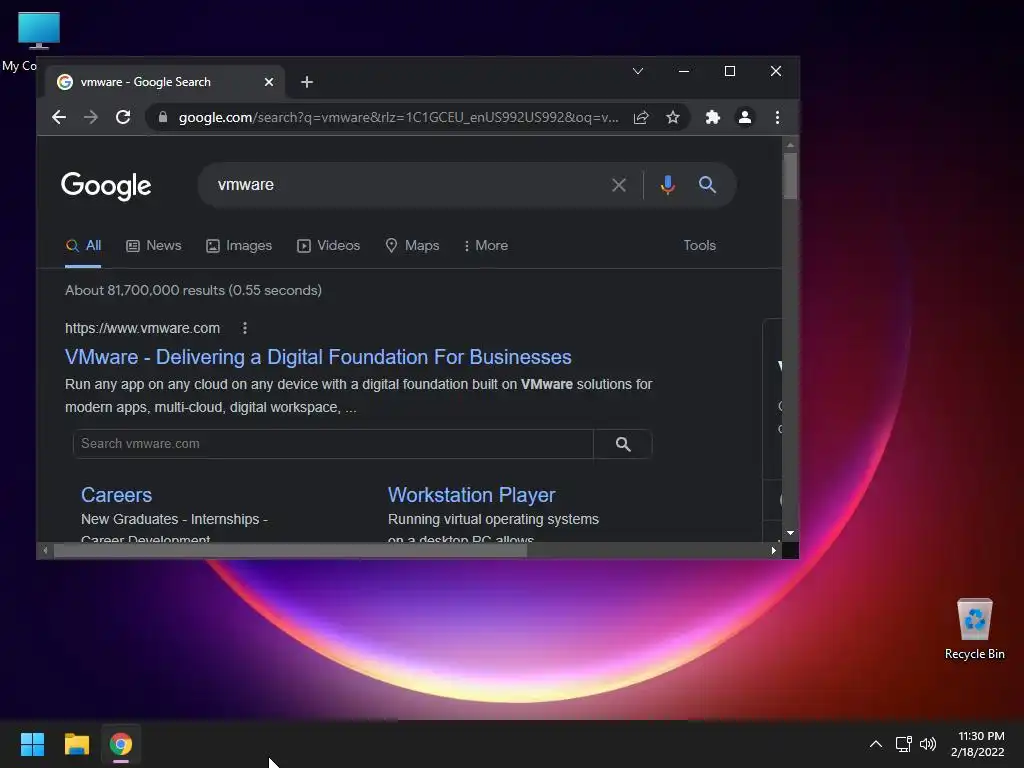
Task: Switch to the Images tab
Action: coord(239,246)
